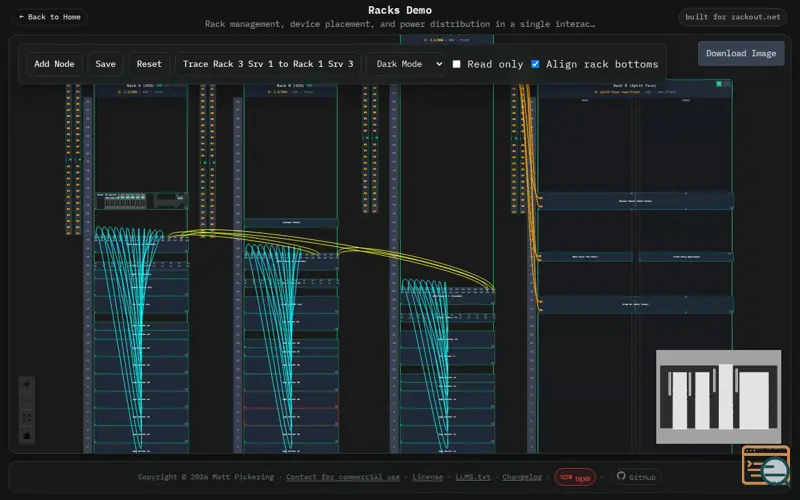Open the GitHub repository link
The width and height of the screenshot is (800, 500).
pyautogui.click(x=636, y=477)
